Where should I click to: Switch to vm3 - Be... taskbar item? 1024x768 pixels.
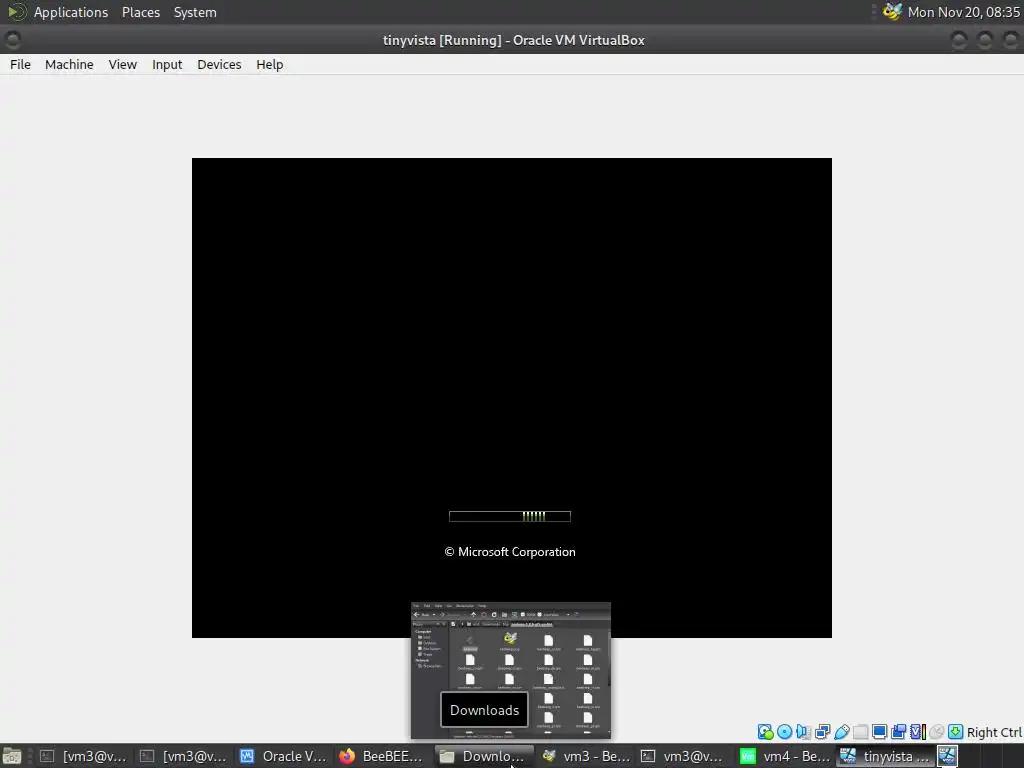point(586,756)
